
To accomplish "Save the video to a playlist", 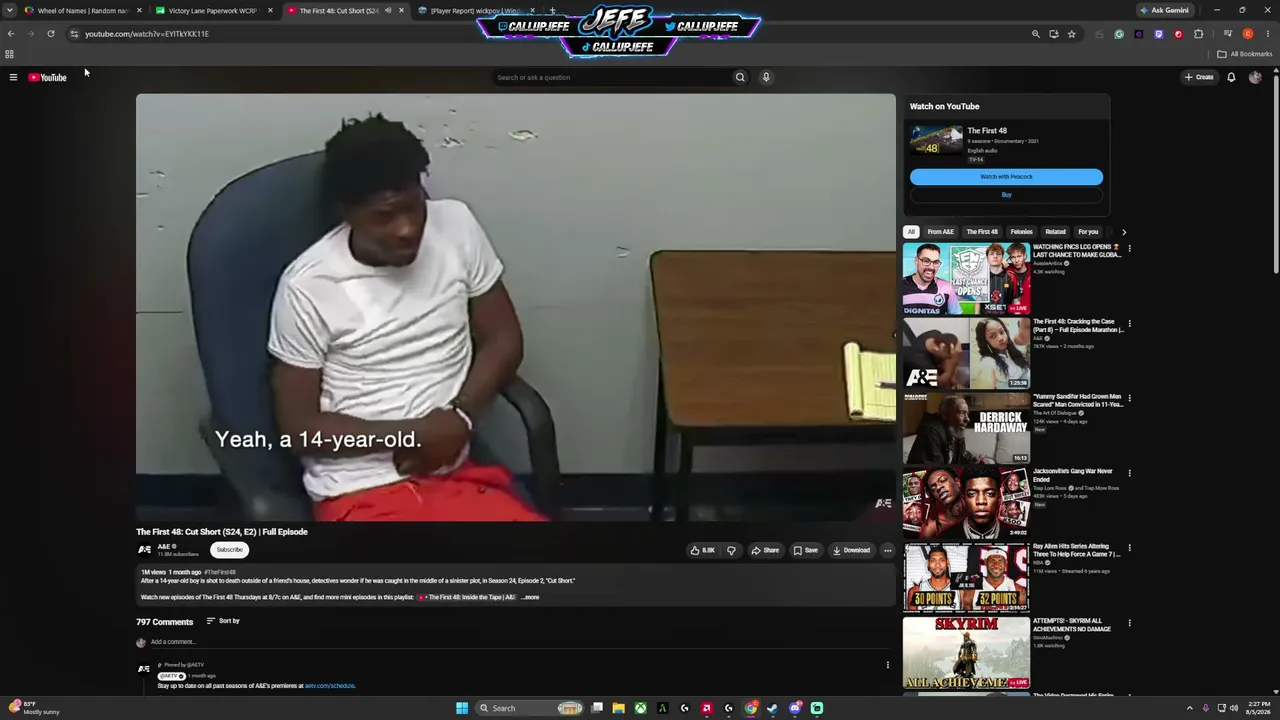I will (x=806, y=550).
